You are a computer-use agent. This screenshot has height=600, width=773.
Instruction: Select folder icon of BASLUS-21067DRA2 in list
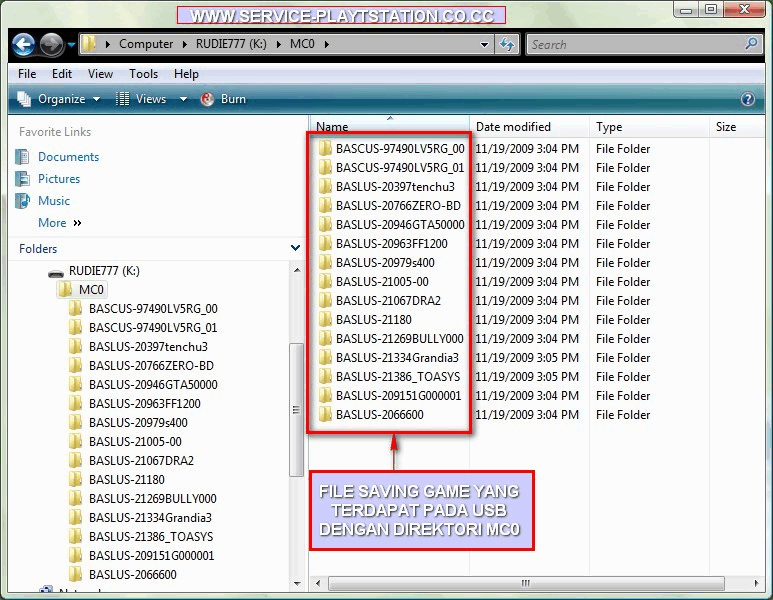point(325,300)
